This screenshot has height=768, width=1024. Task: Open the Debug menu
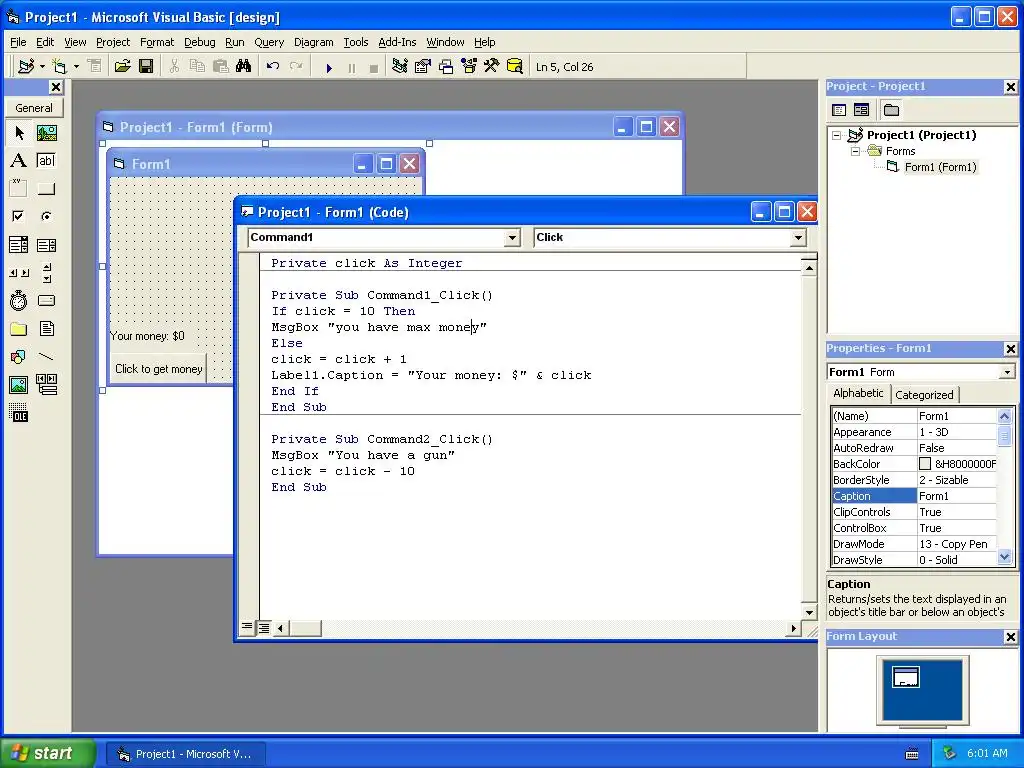[199, 42]
